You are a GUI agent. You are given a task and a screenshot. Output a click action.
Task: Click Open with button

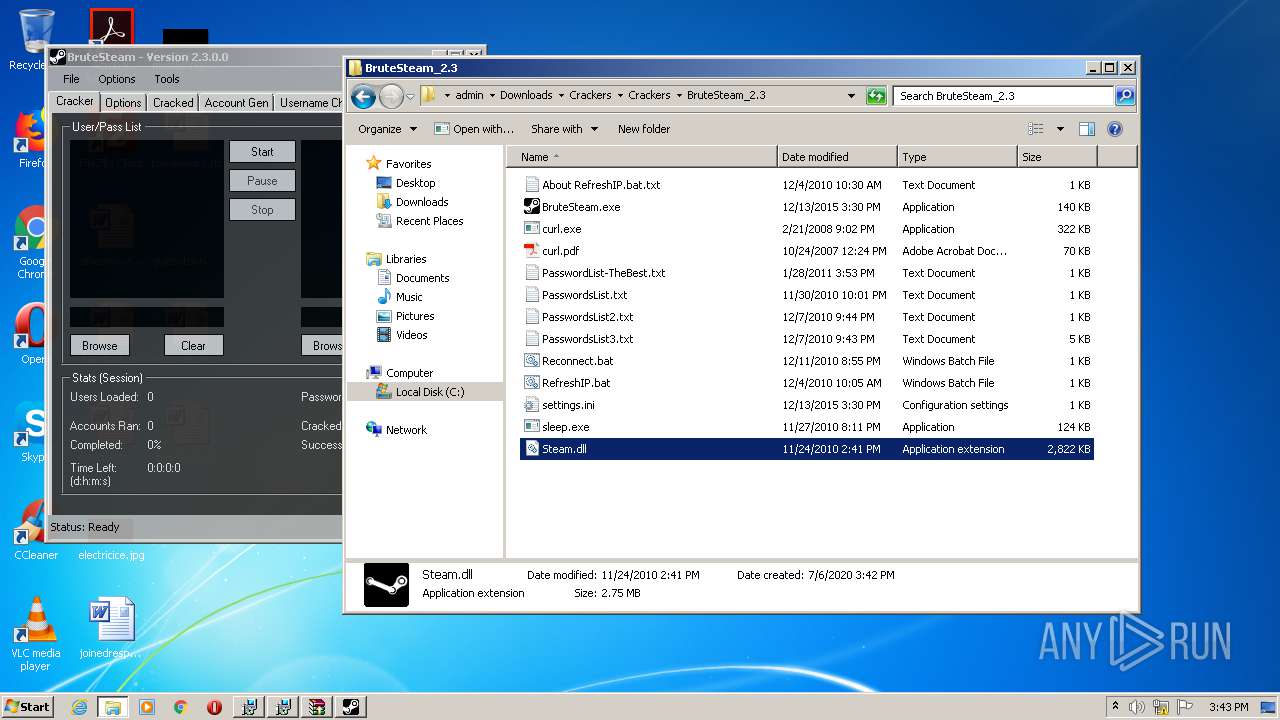coord(474,129)
